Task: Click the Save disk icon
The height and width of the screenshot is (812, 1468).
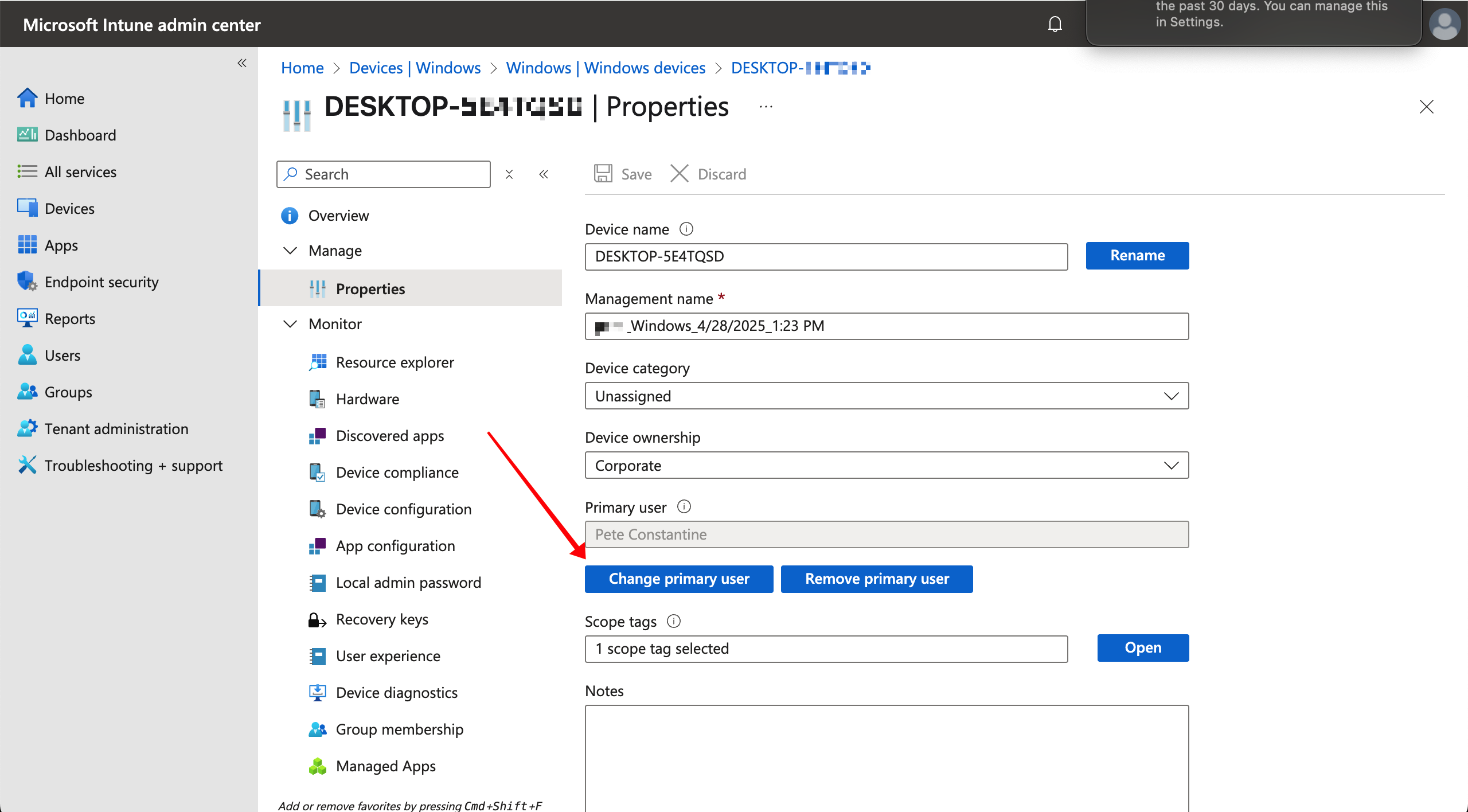Action: (x=603, y=174)
